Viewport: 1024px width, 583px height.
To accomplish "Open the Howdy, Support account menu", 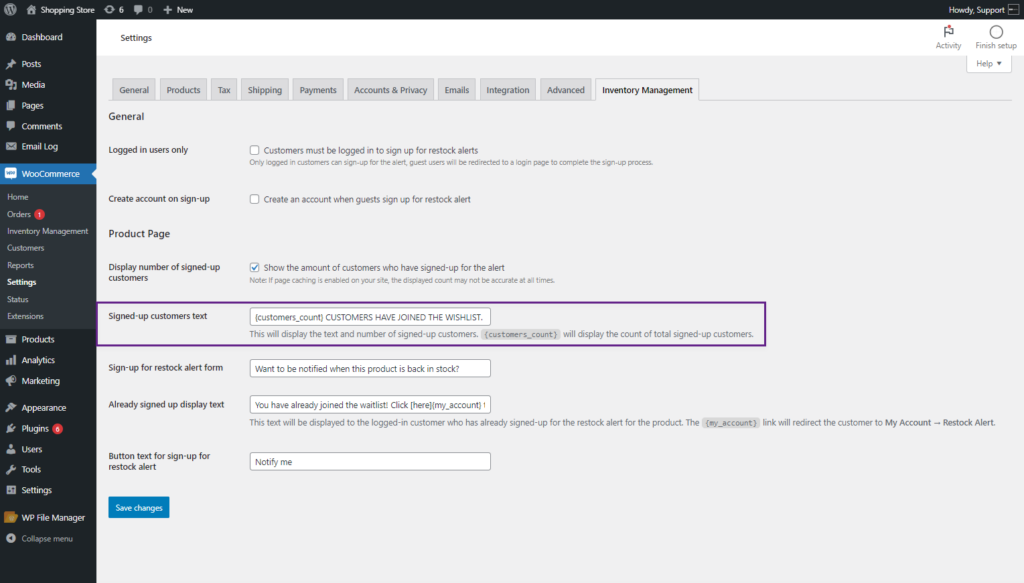I will (976, 10).
